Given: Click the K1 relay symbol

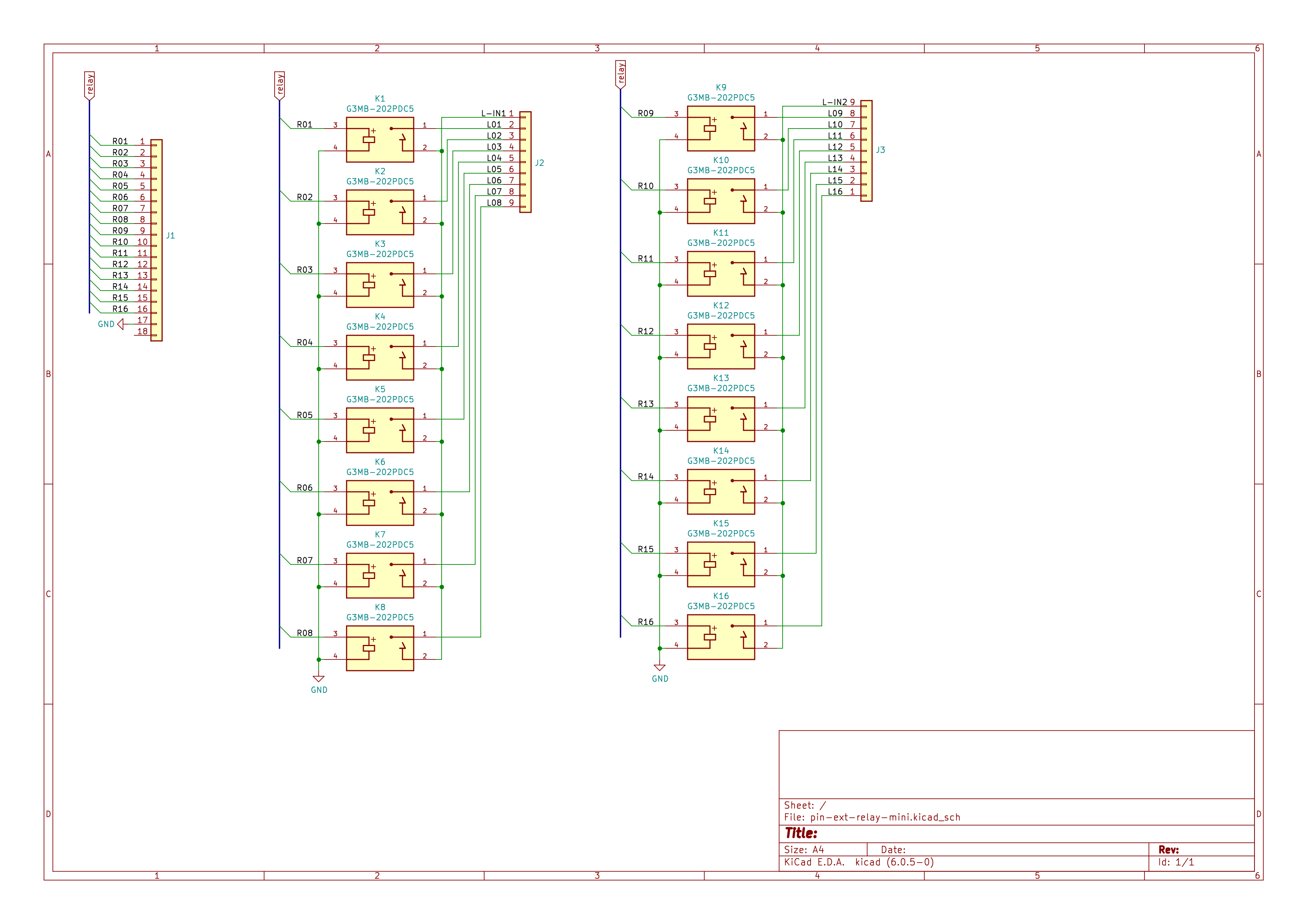Looking at the screenshot, I should pos(380,139).
